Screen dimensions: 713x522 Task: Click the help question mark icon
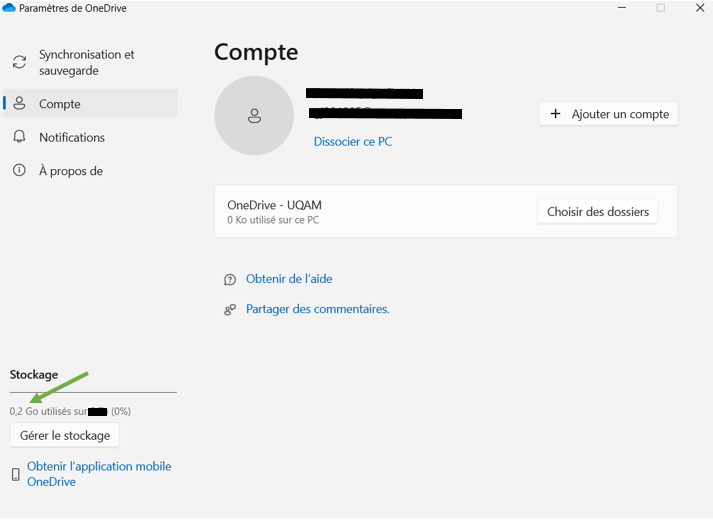pos(230,279)
